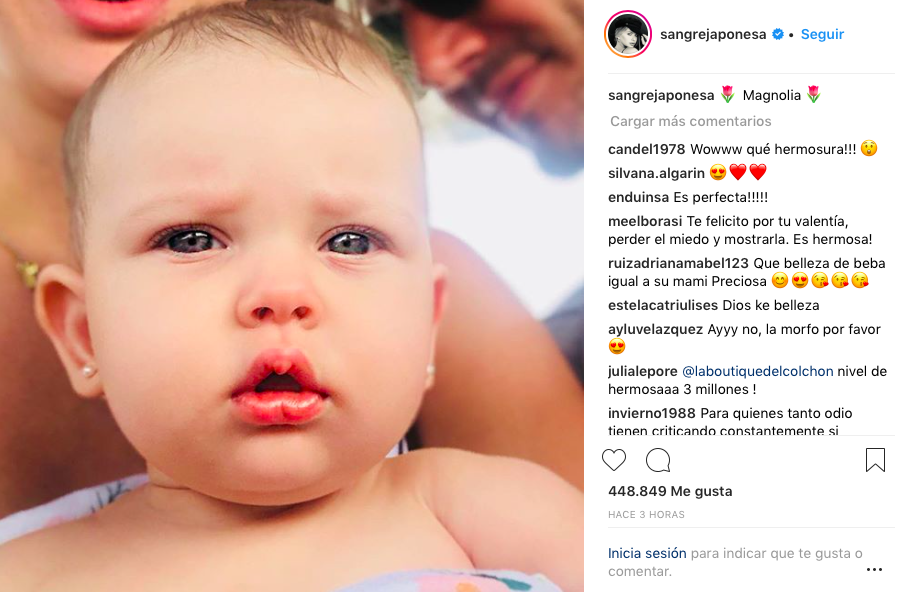914x592 pixels.
Task: Open the sangrejaponesa username in the header
Action: (713, 34)
